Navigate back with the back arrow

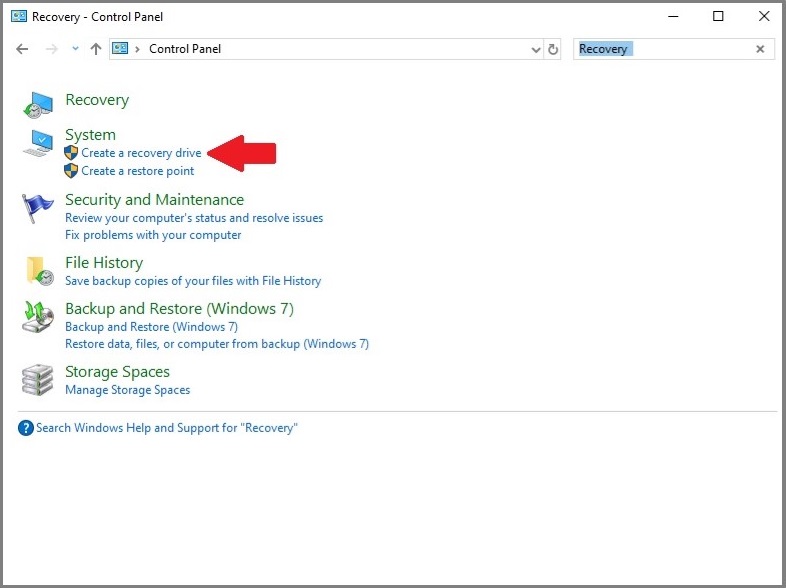(x=23, y=49)
